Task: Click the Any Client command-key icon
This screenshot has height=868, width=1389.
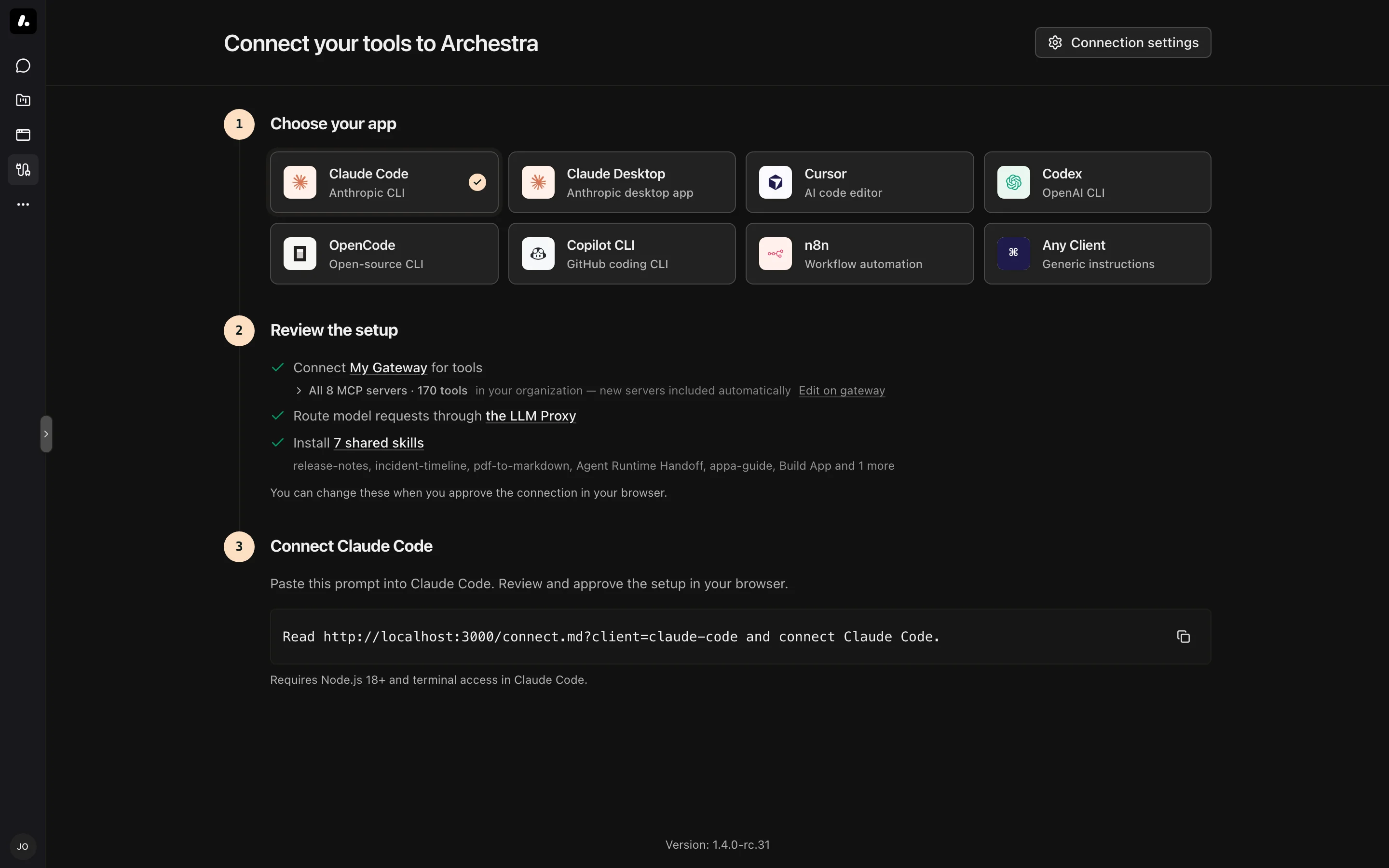Action: (1014, 253)
